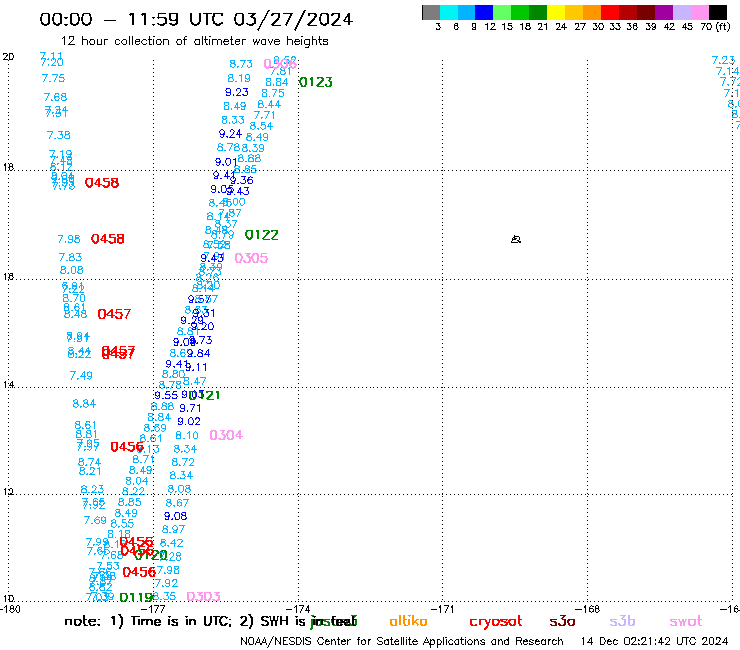740x650 pixels.
Task: Click the dark blue value '9.55'
Action: coord(166,395)
